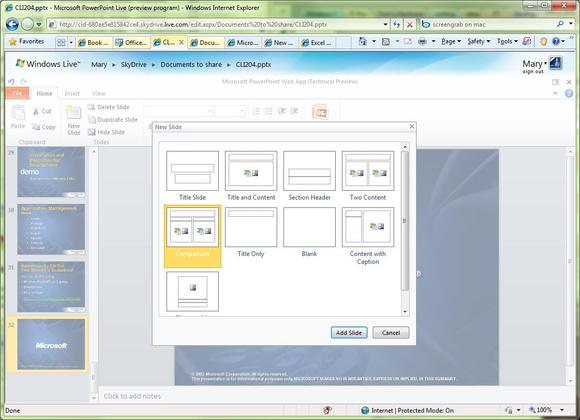This screenshot has height=420, width=580.
Task: Open the Page menu dropdown
Action: click(x=451, y=41)
